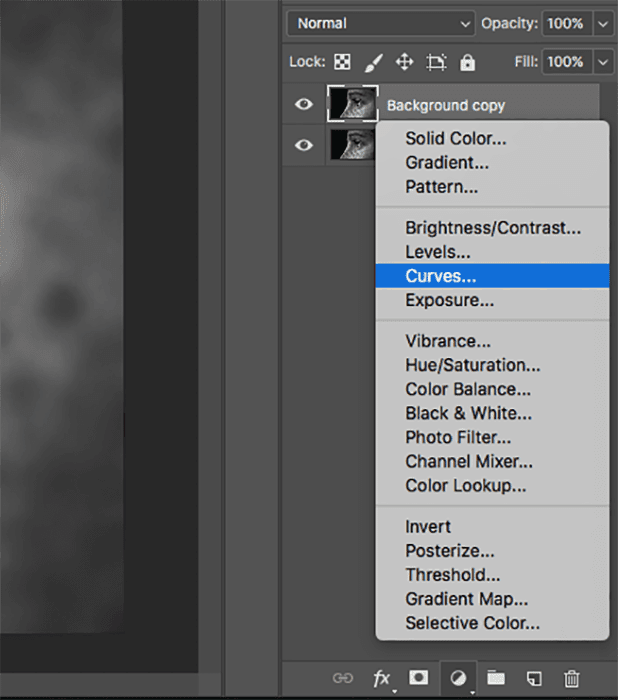Image resolution: width=618 pixels, height=700 pixels.
Task: Open the fx layer style menu
Action: tap(382, 679)
